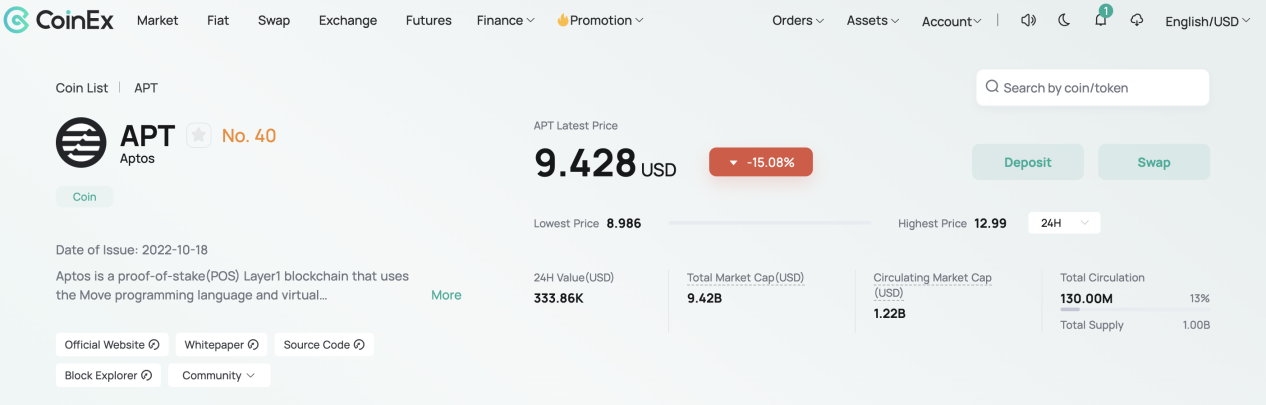Click the Date of Issue text
The height and width of the screenshot is (405, 1266).
132,250
